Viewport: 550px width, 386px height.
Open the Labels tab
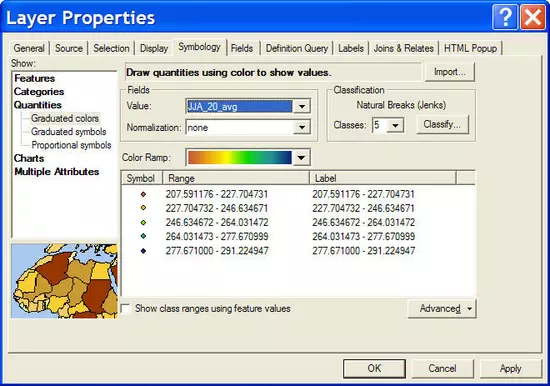click(x=351, y=48)
